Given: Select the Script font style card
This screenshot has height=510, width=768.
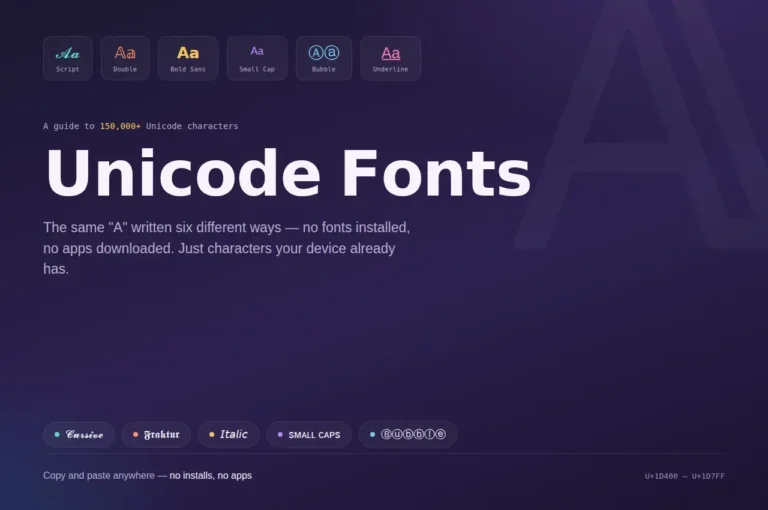Looking at the screenshot, I should pos(68,58).
